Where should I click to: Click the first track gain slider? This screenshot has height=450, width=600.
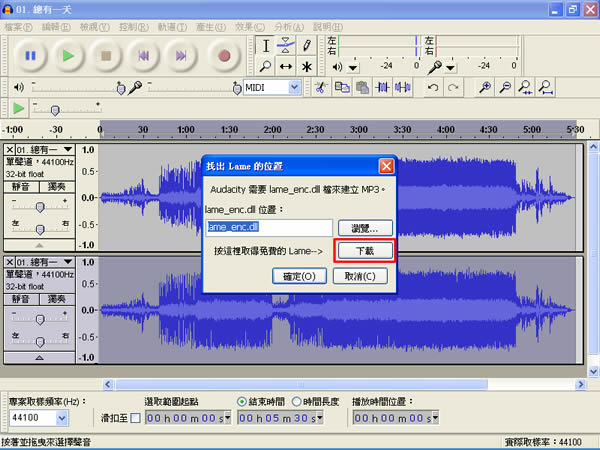(x=40, y=207)
